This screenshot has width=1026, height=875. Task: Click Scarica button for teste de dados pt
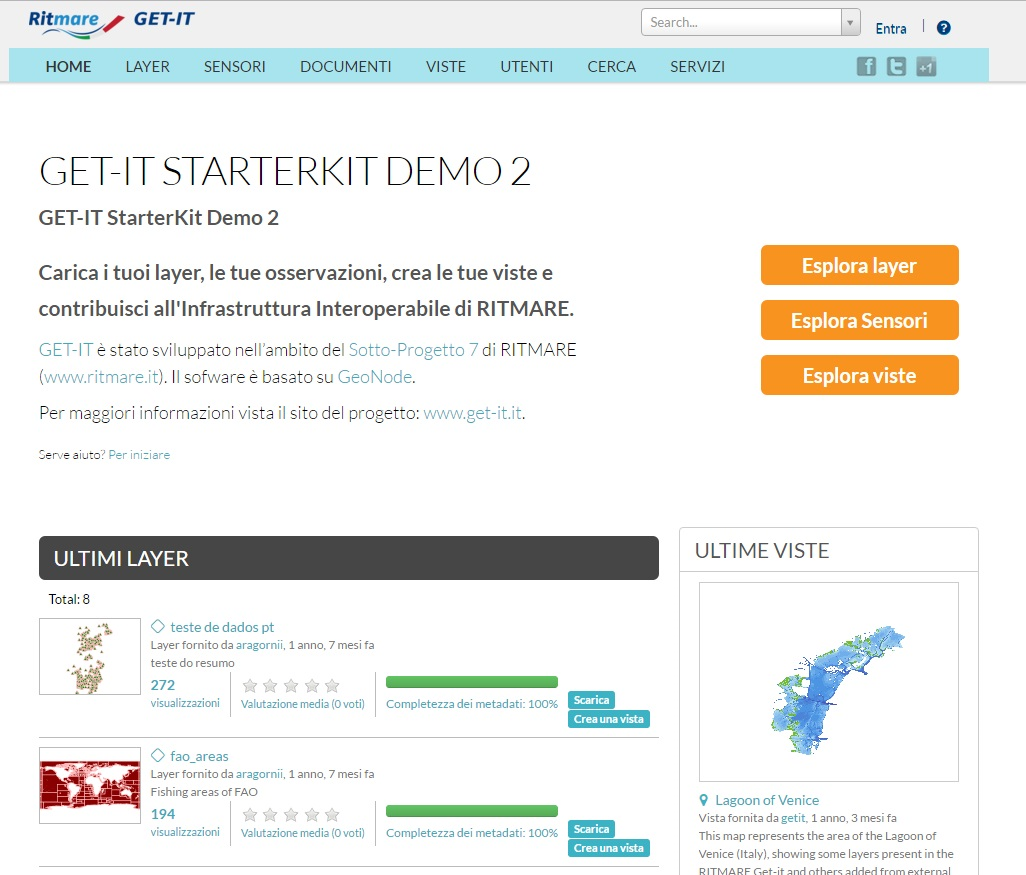tap(591, 700)
